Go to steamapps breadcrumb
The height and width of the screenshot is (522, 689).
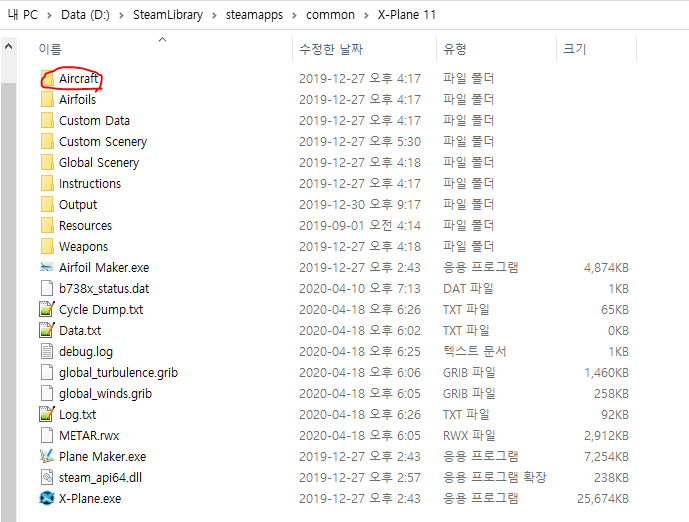coord(254,15)
